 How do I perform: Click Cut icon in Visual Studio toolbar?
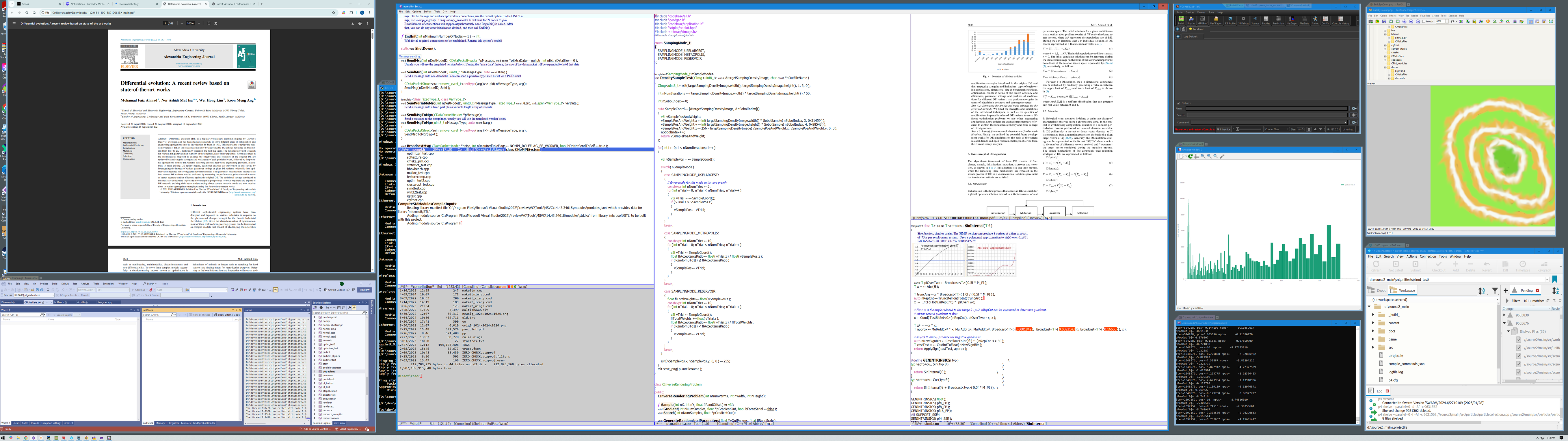(x=48, y=290)
